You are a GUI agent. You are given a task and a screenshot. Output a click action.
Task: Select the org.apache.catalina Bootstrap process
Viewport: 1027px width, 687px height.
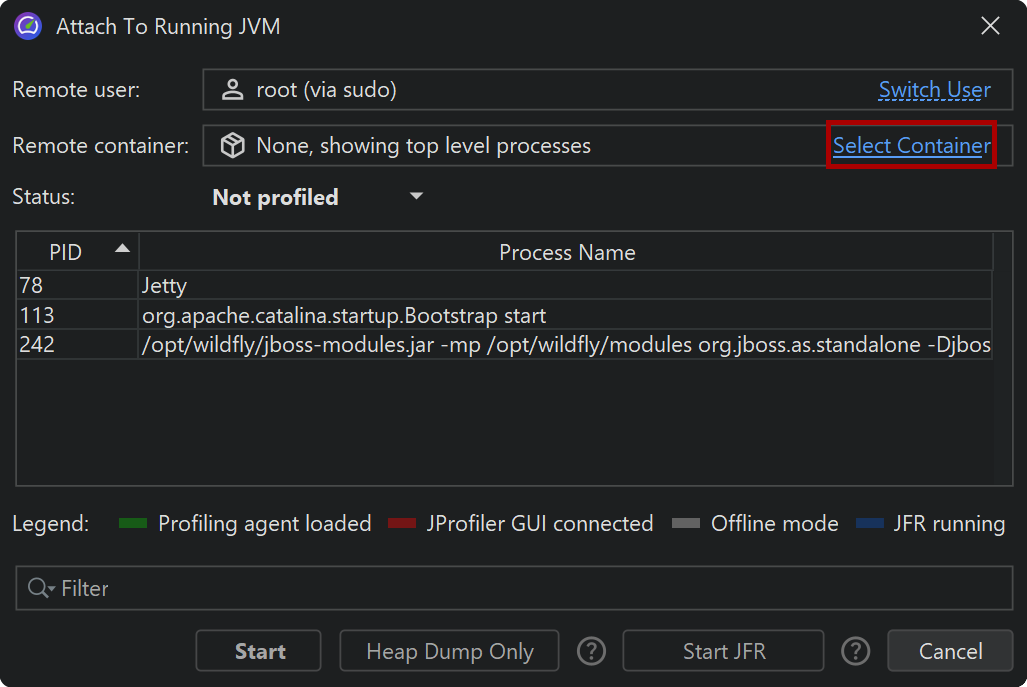400,316
